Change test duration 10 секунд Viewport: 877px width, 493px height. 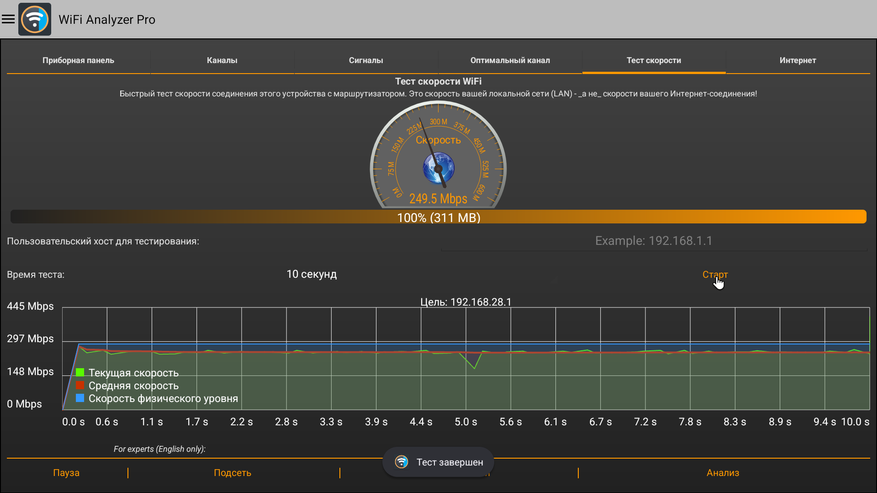(312, 275)
